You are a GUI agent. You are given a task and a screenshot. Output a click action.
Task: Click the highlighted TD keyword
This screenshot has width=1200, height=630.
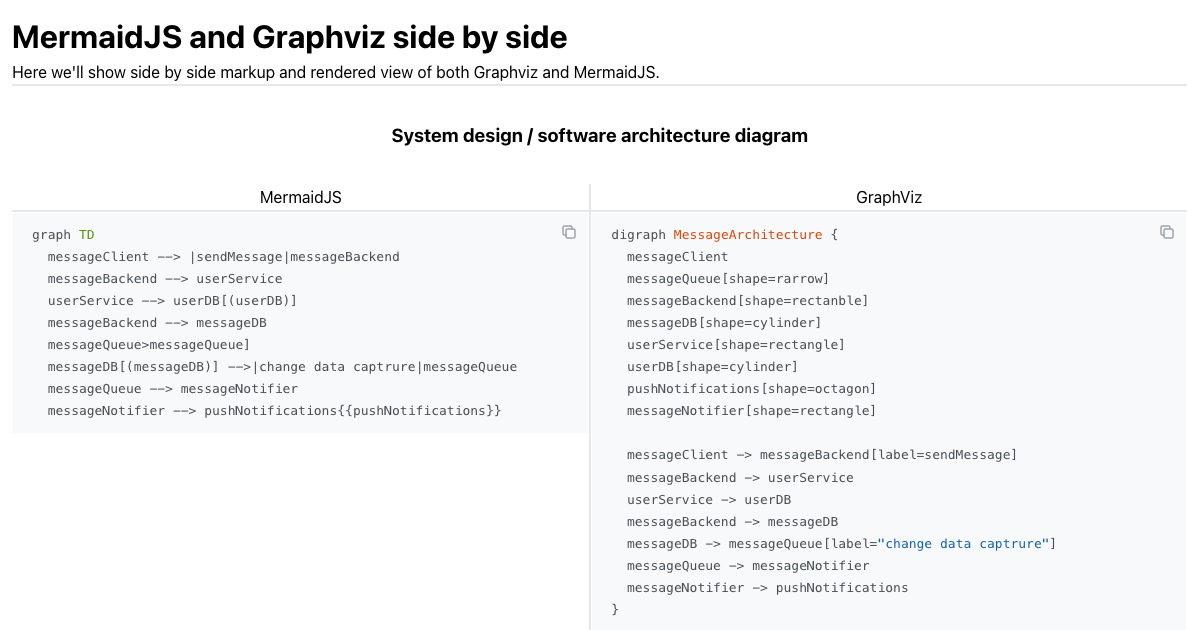click(x=86, y=234)
